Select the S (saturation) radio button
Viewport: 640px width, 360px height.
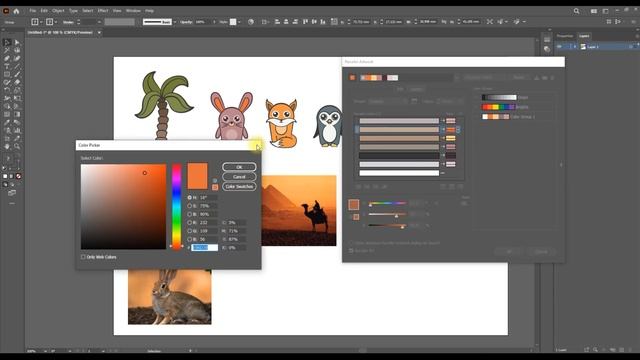pyautogui.click(x=189, y=206)
